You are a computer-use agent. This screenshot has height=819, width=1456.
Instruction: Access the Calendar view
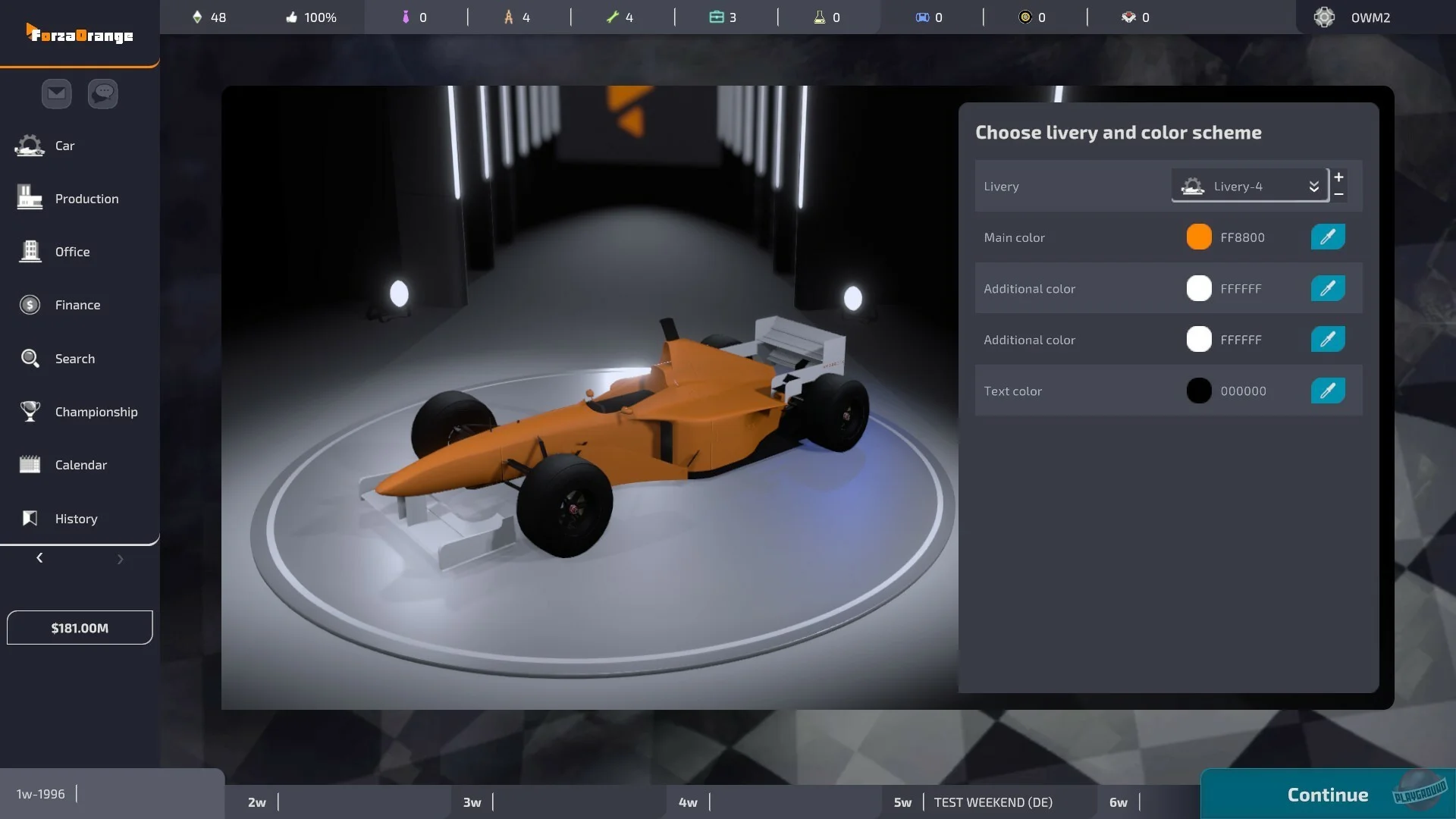pyautogui.click(x=80, y=464)
